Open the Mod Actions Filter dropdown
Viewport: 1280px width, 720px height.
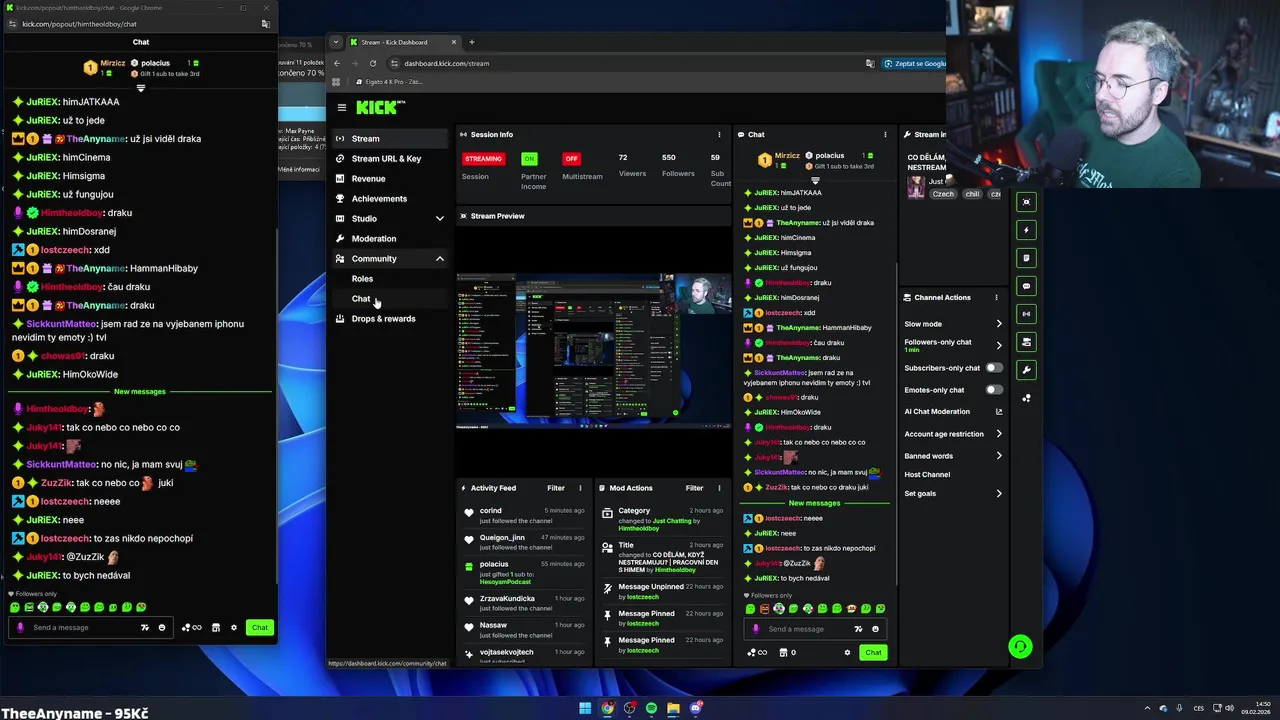click(694, 488)
